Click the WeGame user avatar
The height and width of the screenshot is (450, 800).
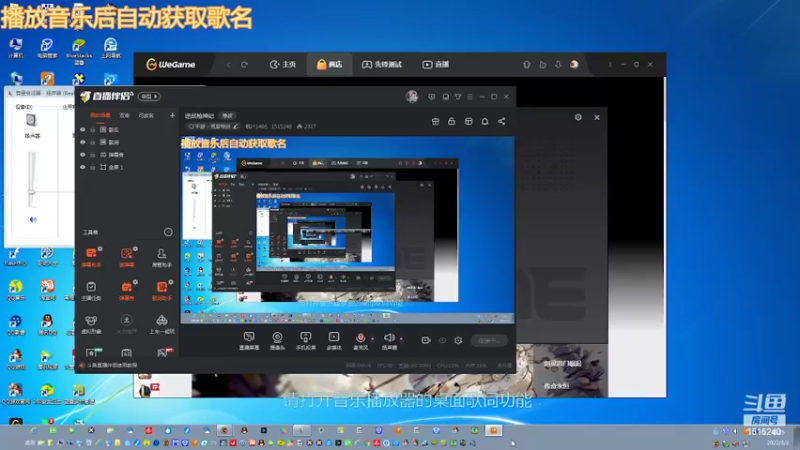(574, 64)
